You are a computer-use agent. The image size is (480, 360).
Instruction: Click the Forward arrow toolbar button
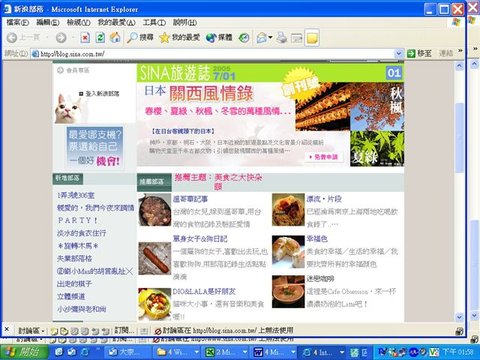(x=61, y=38)
